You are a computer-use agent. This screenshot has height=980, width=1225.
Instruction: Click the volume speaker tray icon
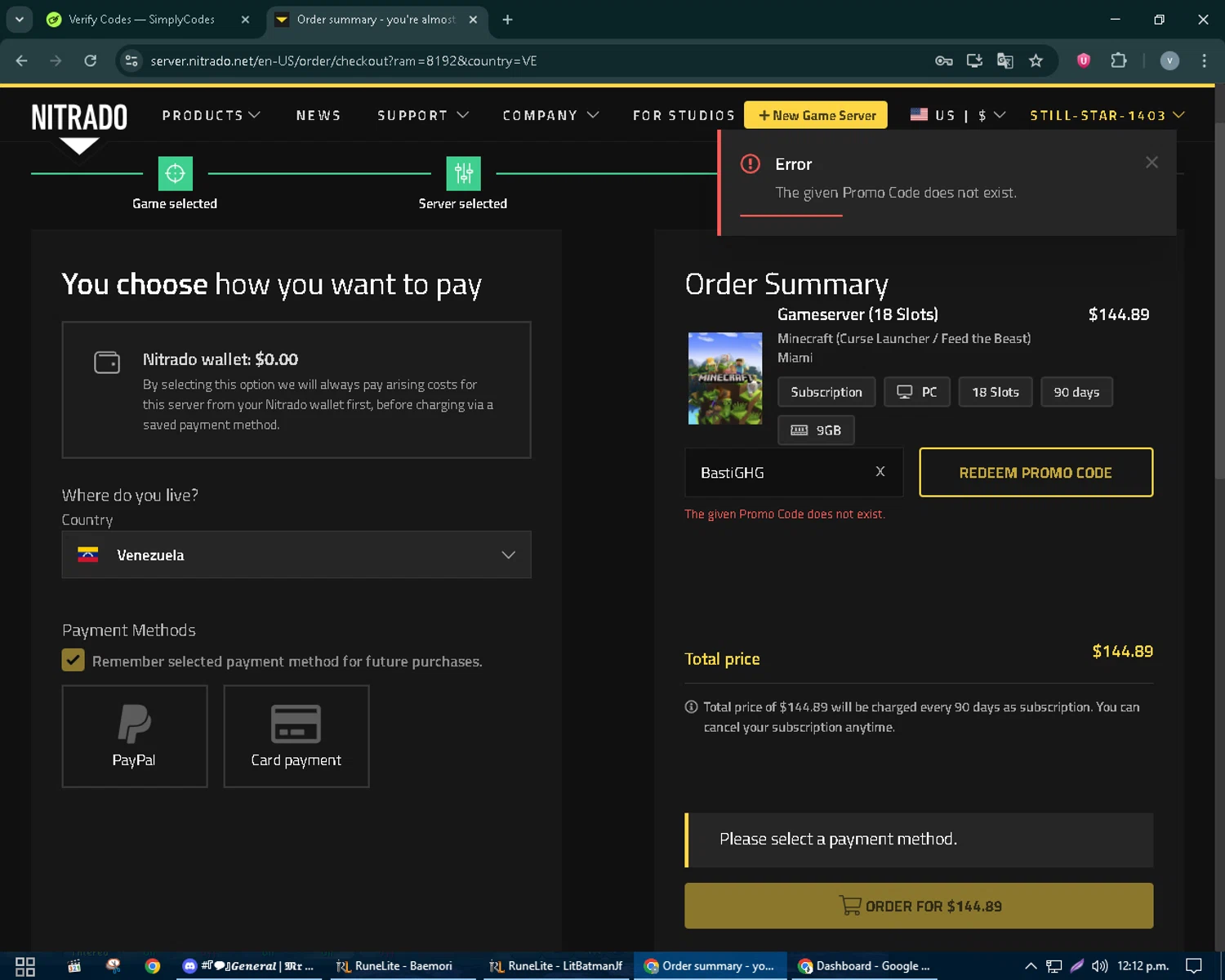click(1099, 966)
